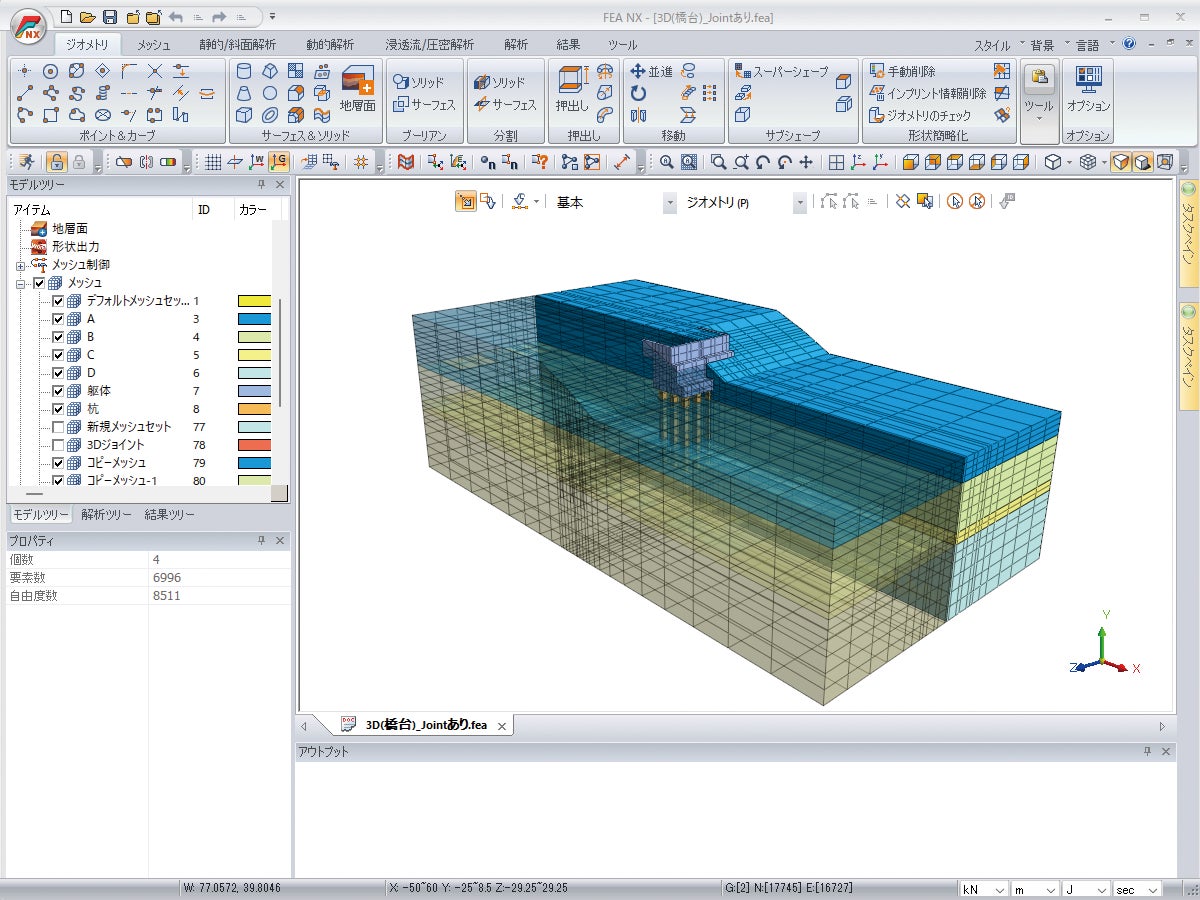
Task: Select the 押出し extrude tool
Action: [x=573, y=89]
